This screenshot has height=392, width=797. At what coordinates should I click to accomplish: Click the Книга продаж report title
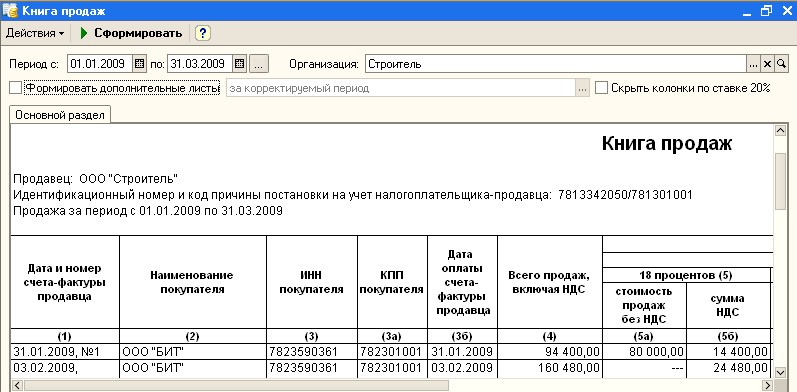pyautogui.click(x=667, y=144)
